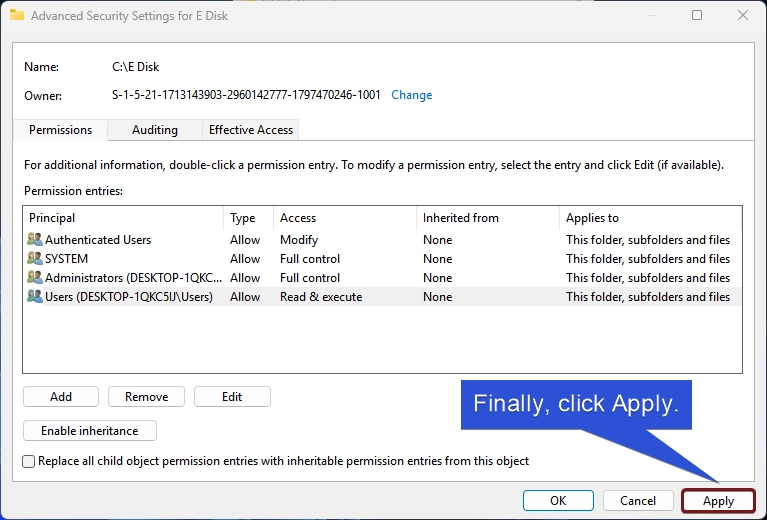767x520 pixels.
Task: Click the Users principal group icon
Action: [x=35, y=296]
